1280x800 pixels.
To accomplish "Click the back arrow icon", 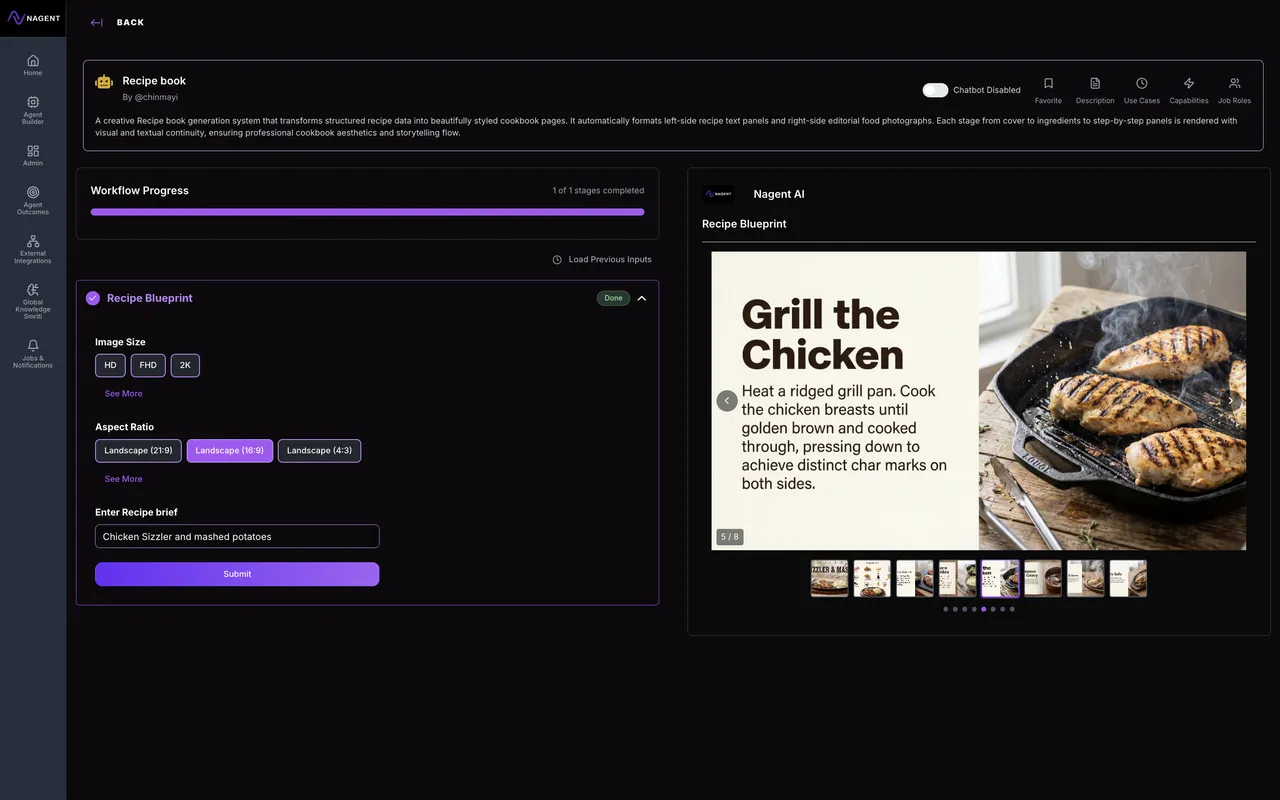I will (96, 23).
